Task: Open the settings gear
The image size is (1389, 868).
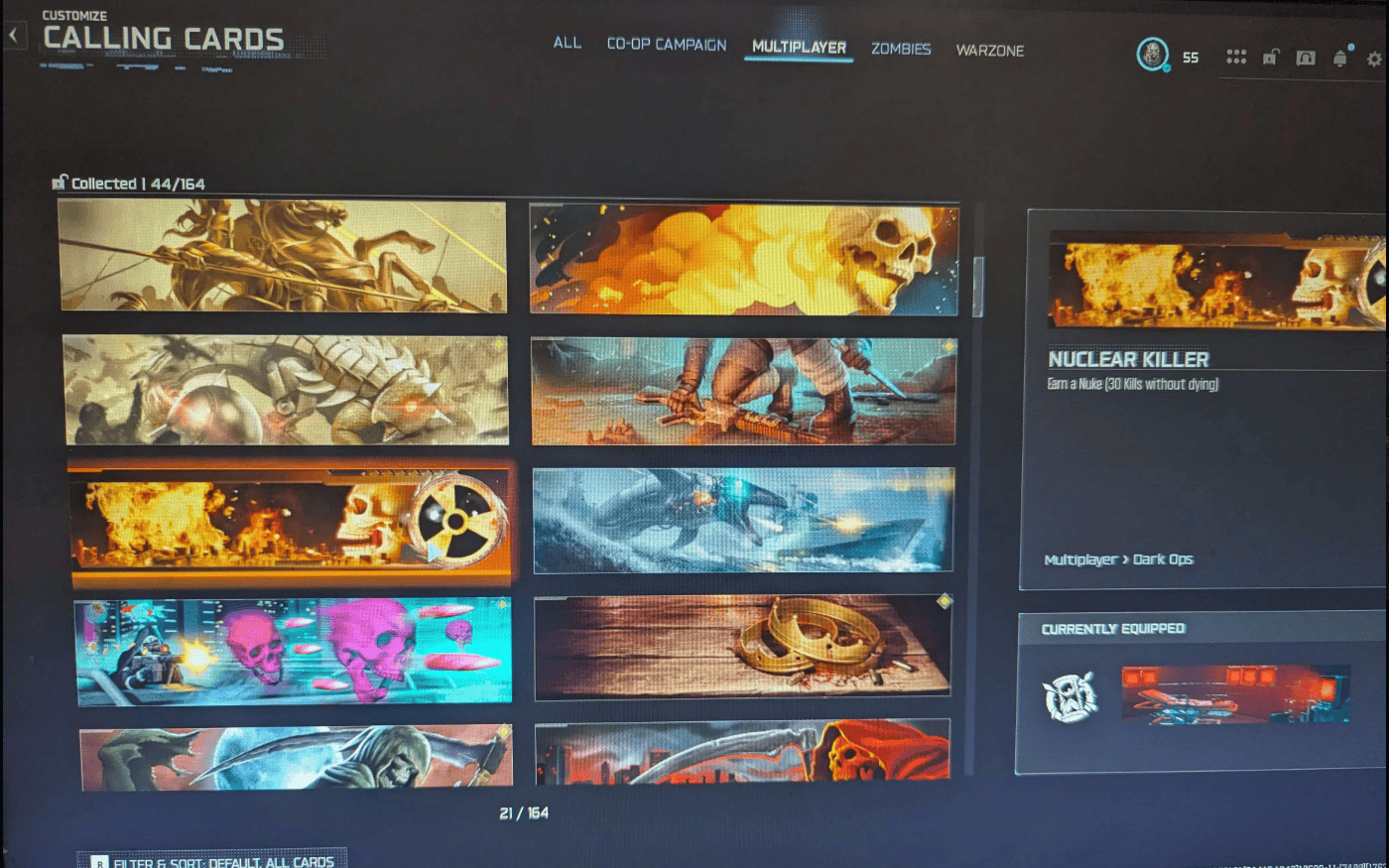Action: click(x=1374, y=60)
